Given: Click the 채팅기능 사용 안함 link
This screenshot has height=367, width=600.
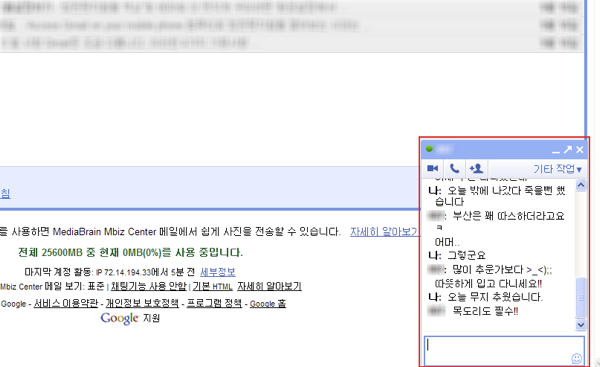Looking at the screenshot, I should point(149,286).
